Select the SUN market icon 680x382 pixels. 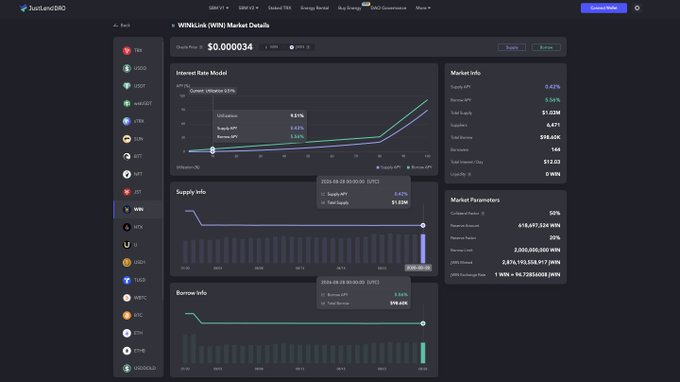pos(127,139)
